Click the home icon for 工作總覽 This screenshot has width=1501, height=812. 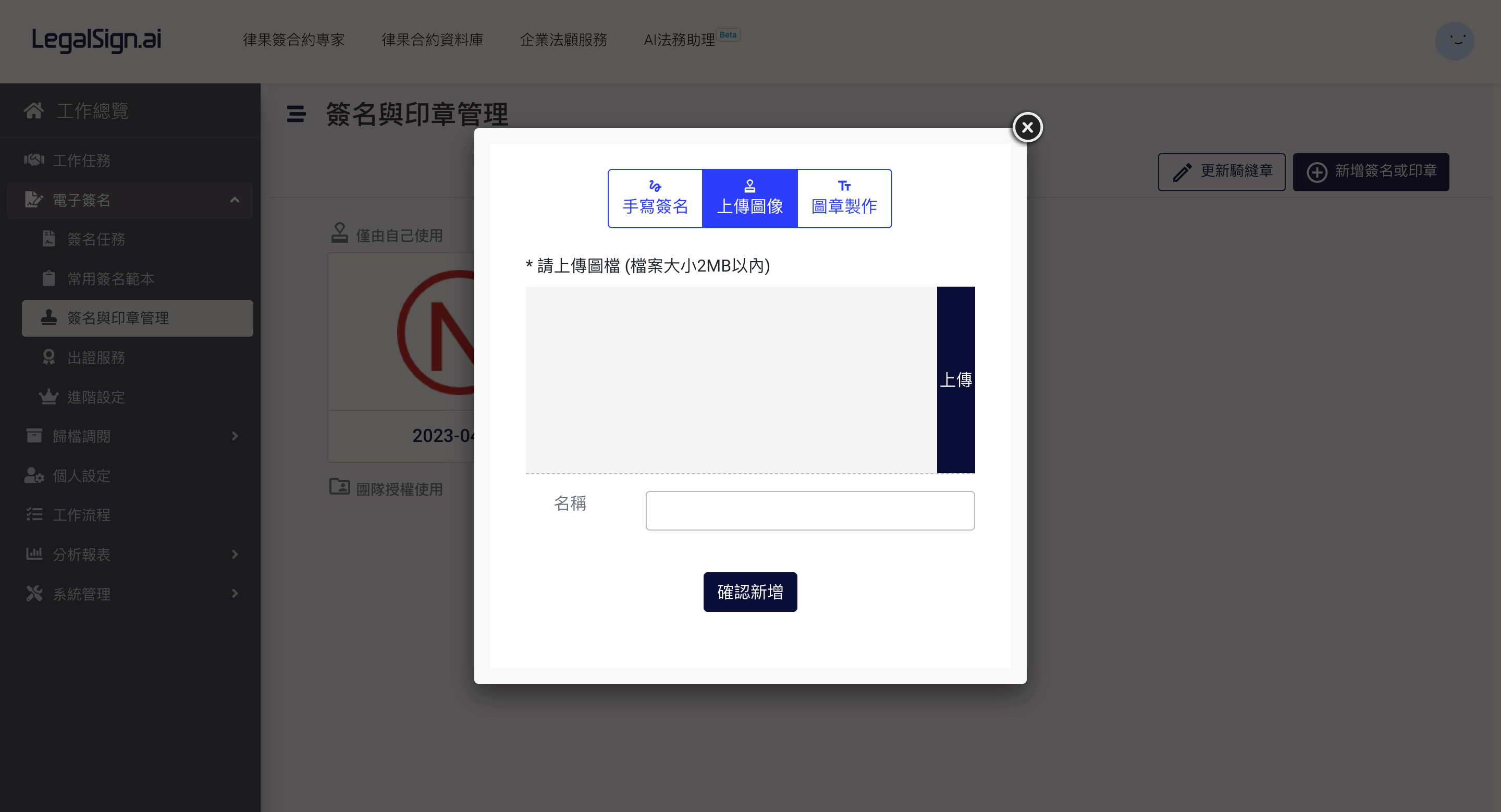coord(34,110)
